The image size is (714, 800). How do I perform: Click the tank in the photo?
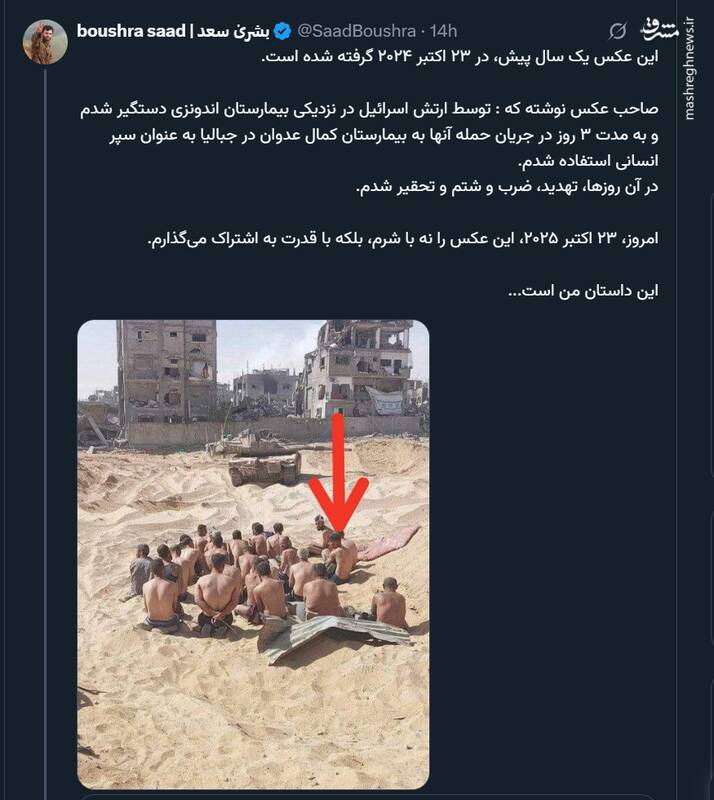click(265, 458)
